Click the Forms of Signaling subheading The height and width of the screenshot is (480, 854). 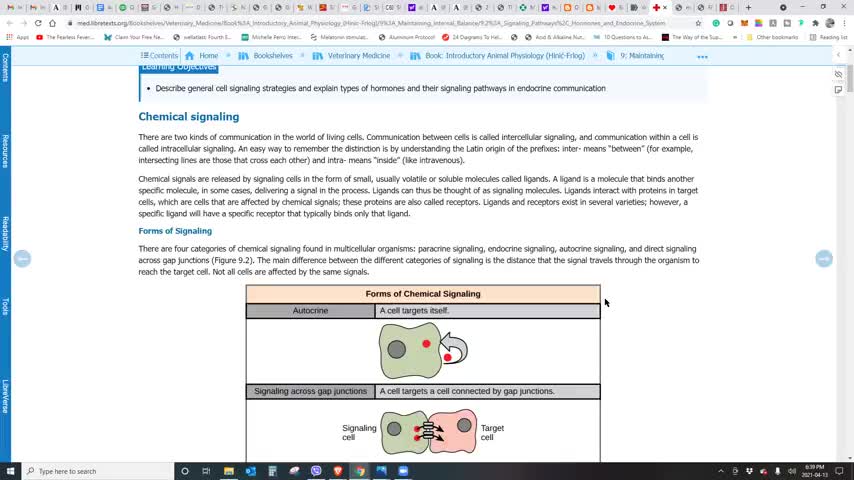click(x=175, y=231)
